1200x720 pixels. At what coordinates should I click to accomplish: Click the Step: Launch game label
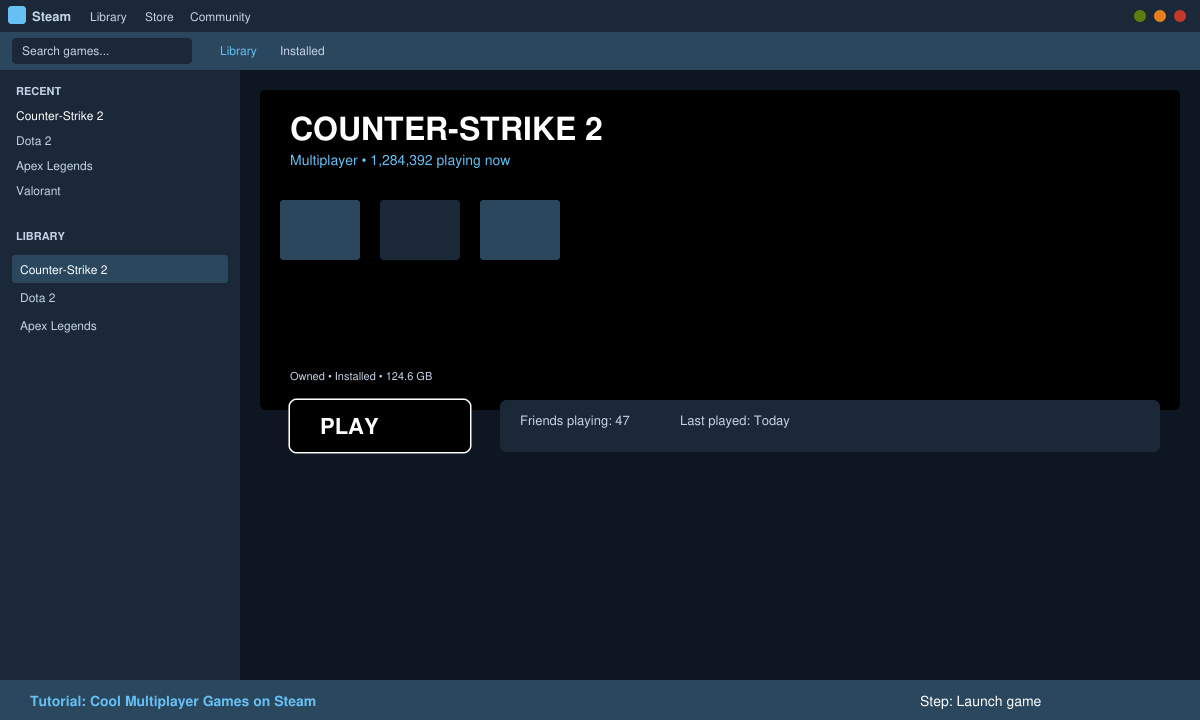tap(980, 701)
